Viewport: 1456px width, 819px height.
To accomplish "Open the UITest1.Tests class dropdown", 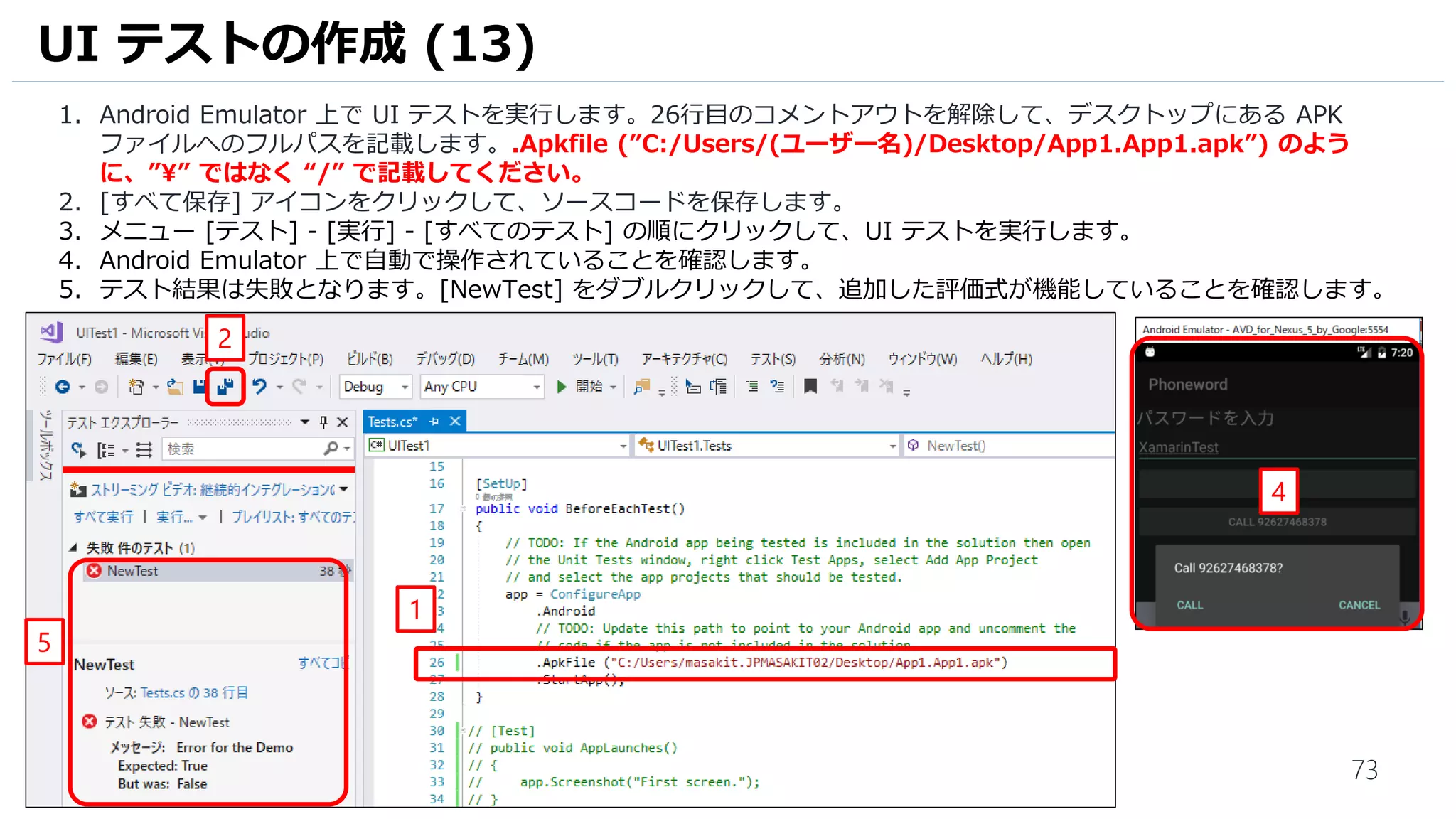I will [x=766, y=446].
